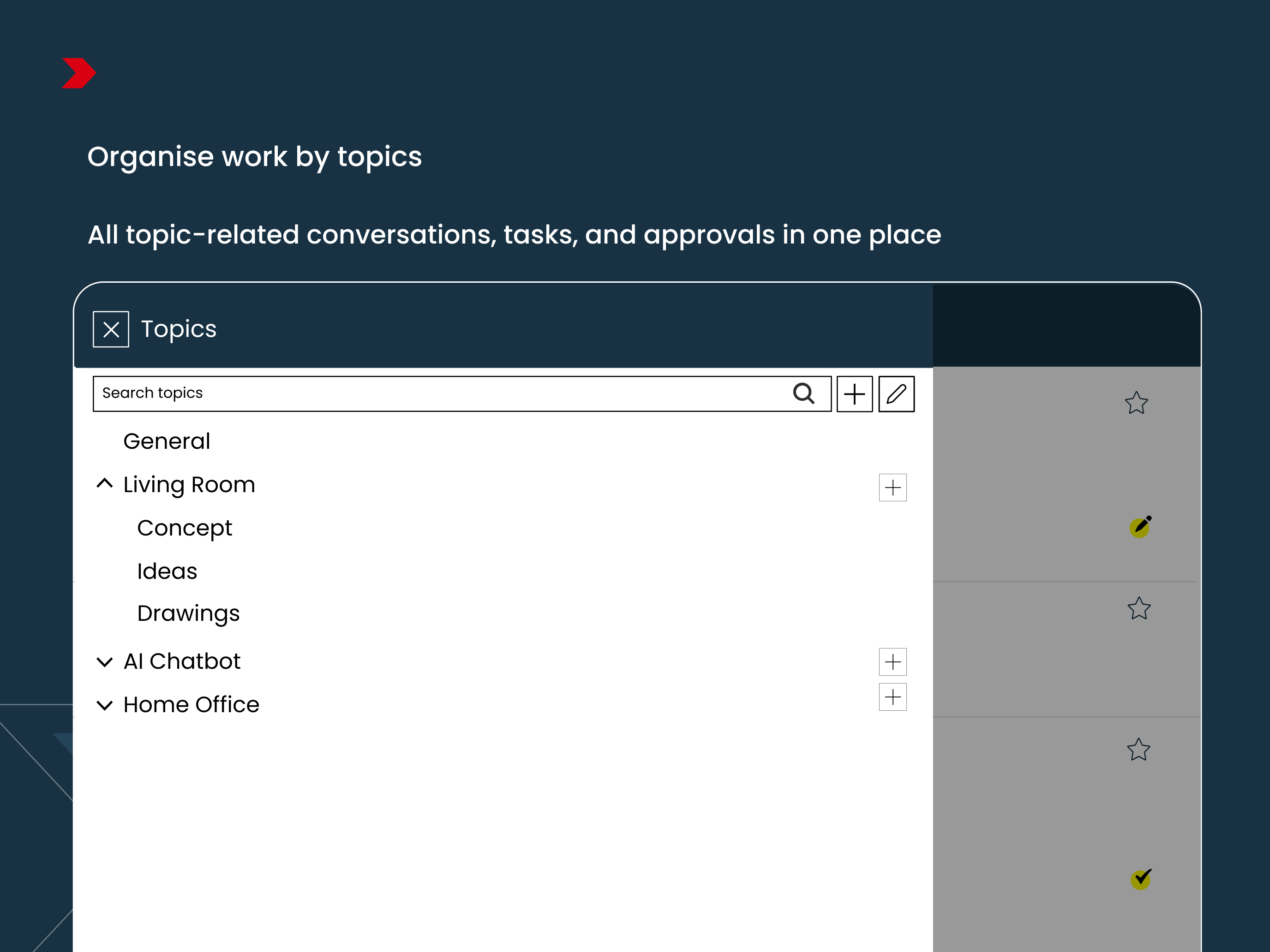The width and height of the screenshot is (1270, 952).
Task: Focus the Search topics field
Action: tap(462, 393)
